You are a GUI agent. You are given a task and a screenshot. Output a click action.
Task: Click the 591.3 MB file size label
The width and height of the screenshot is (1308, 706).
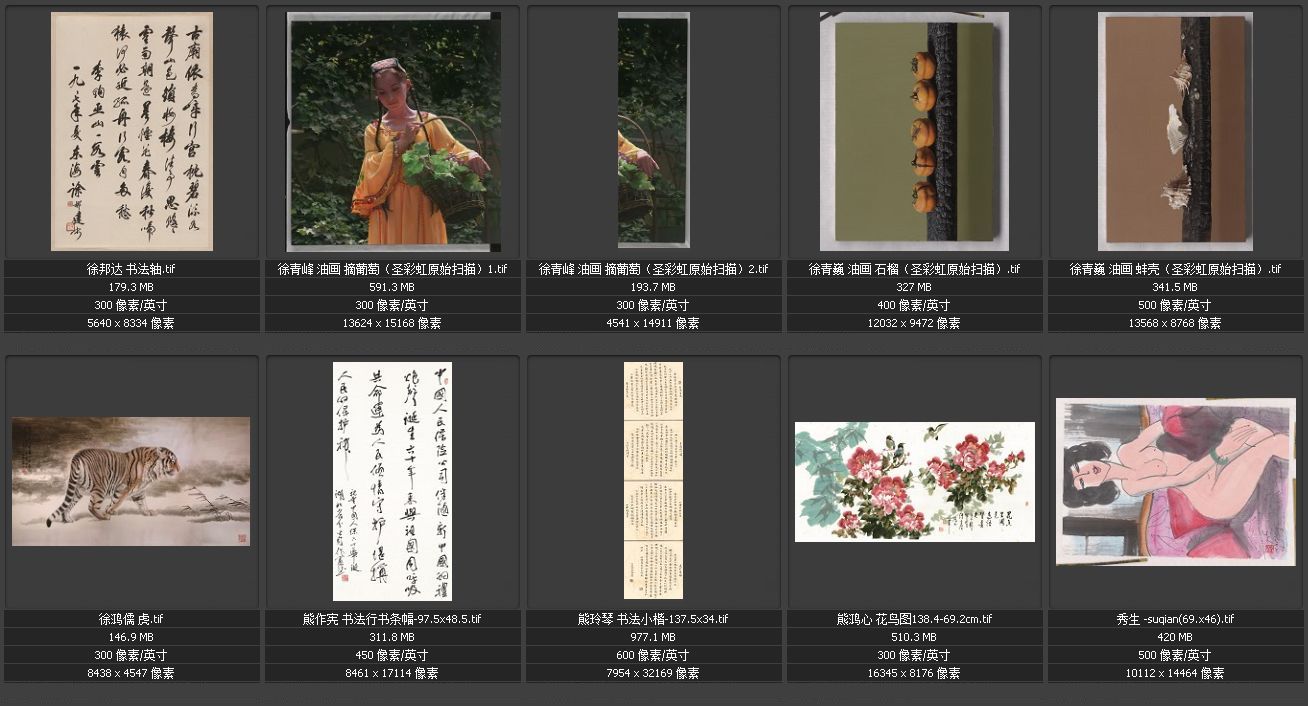[392, 287]
